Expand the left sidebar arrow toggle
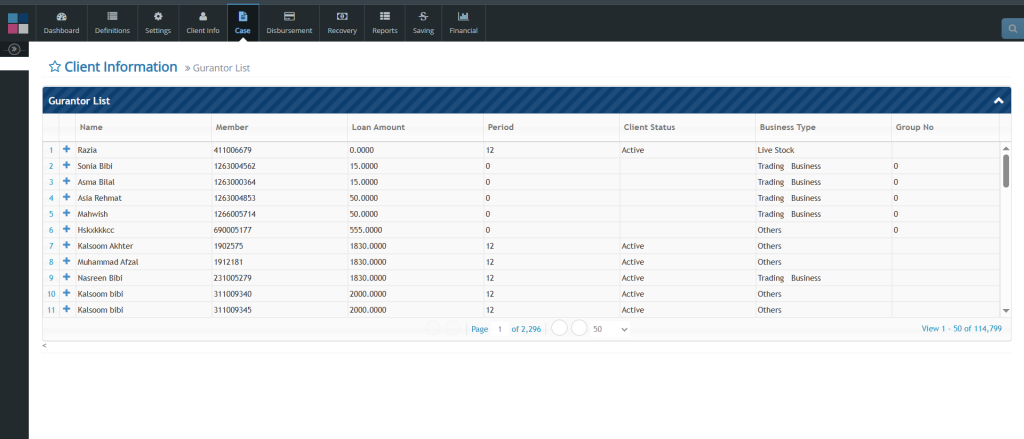This screenshot has width=1024, height=439. (x=14, y=49)
